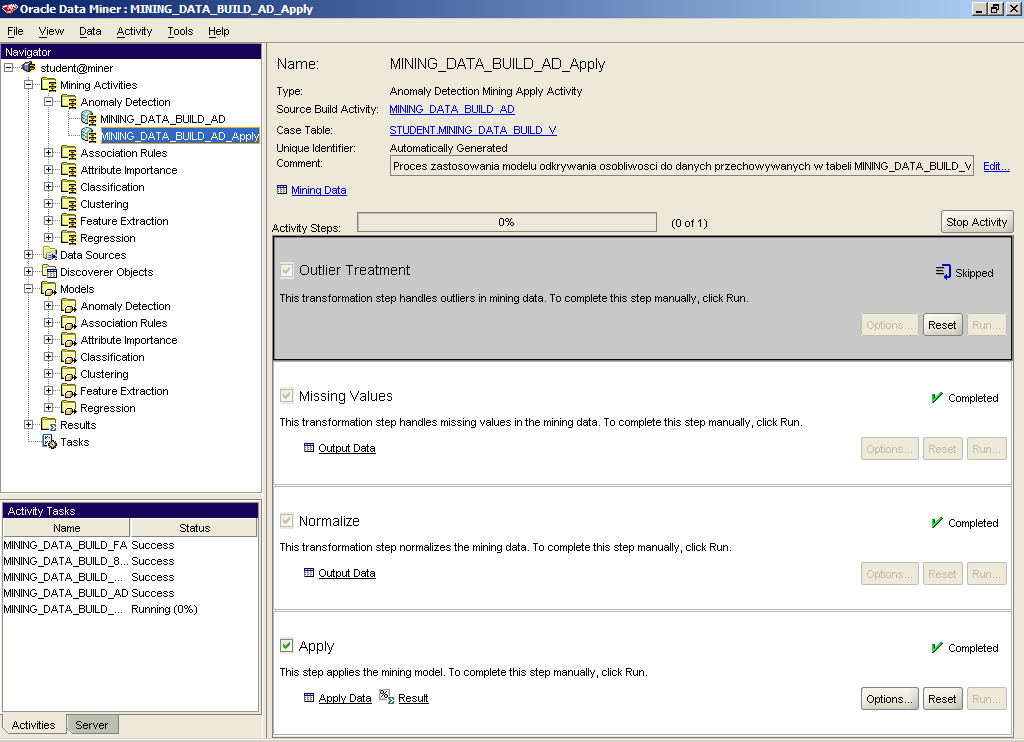Click the Mining Activities folder icon

[49, 85]
